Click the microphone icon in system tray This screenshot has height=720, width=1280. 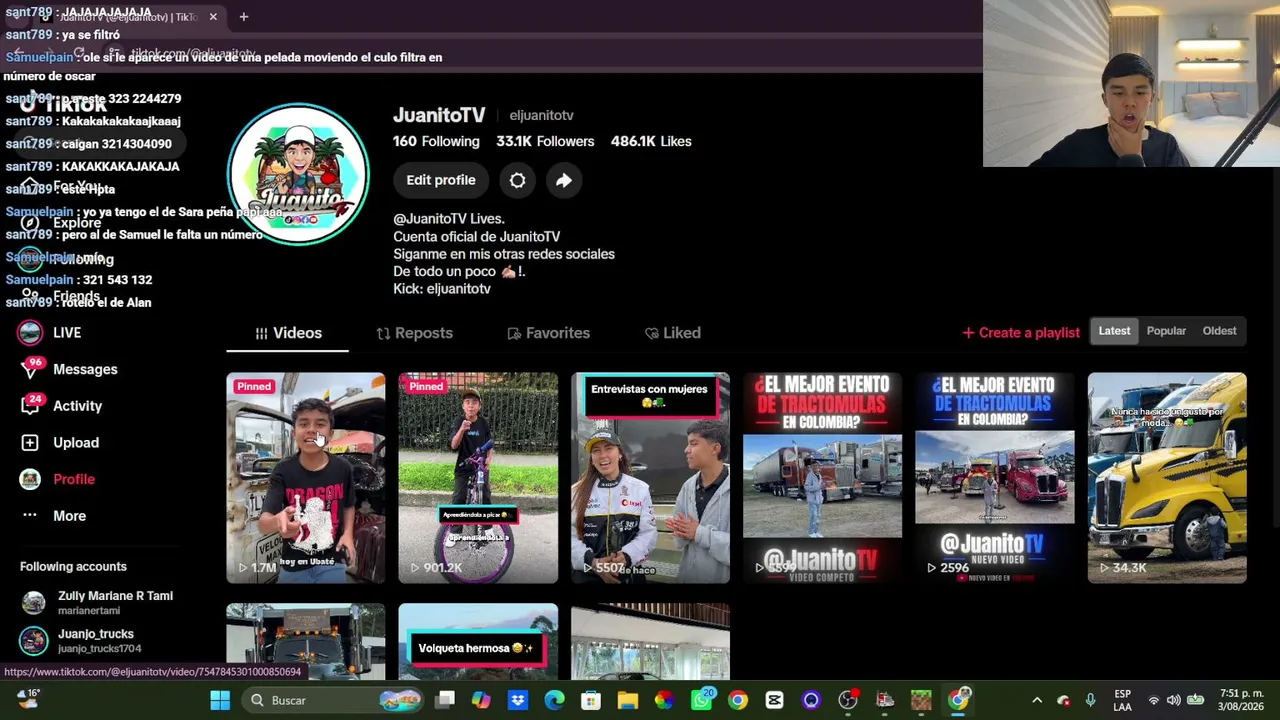coord(1090,700)
